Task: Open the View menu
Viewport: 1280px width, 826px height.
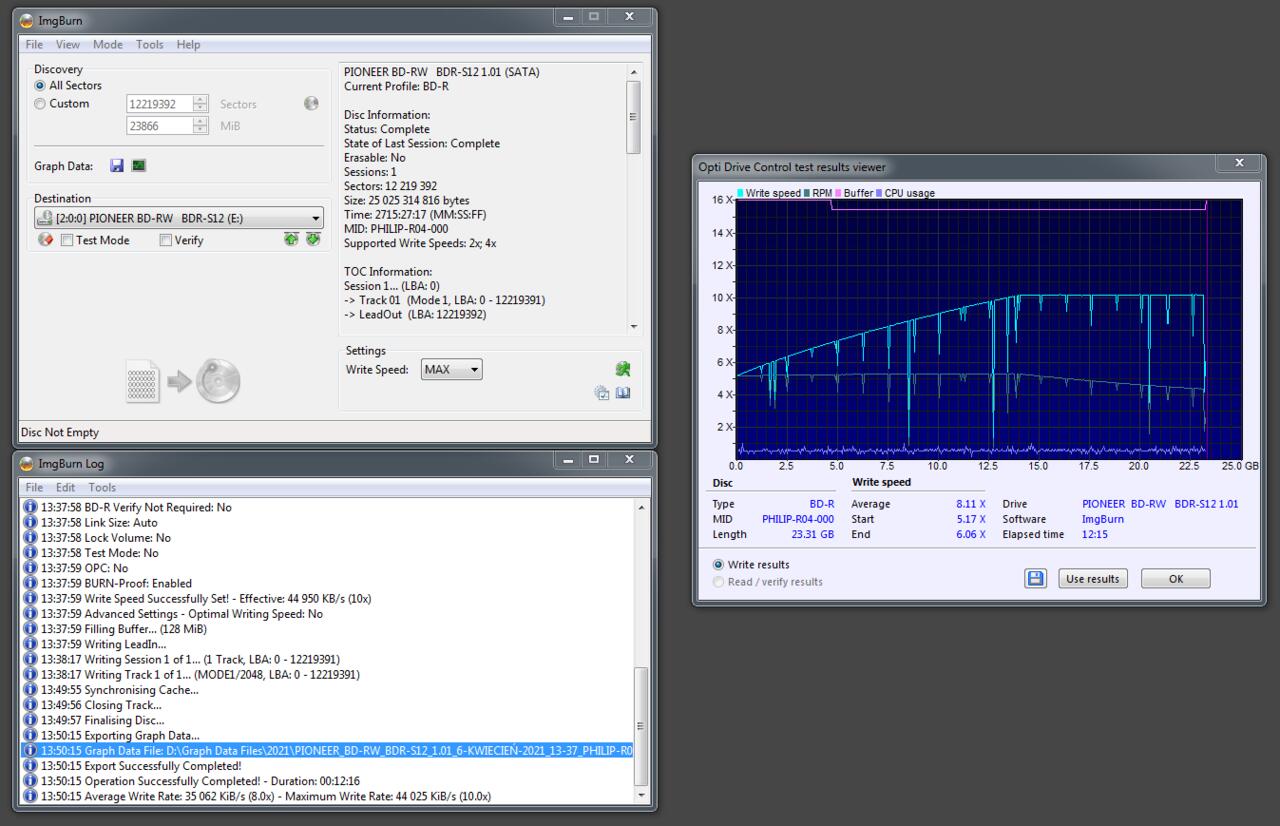Action: [68, 44]
